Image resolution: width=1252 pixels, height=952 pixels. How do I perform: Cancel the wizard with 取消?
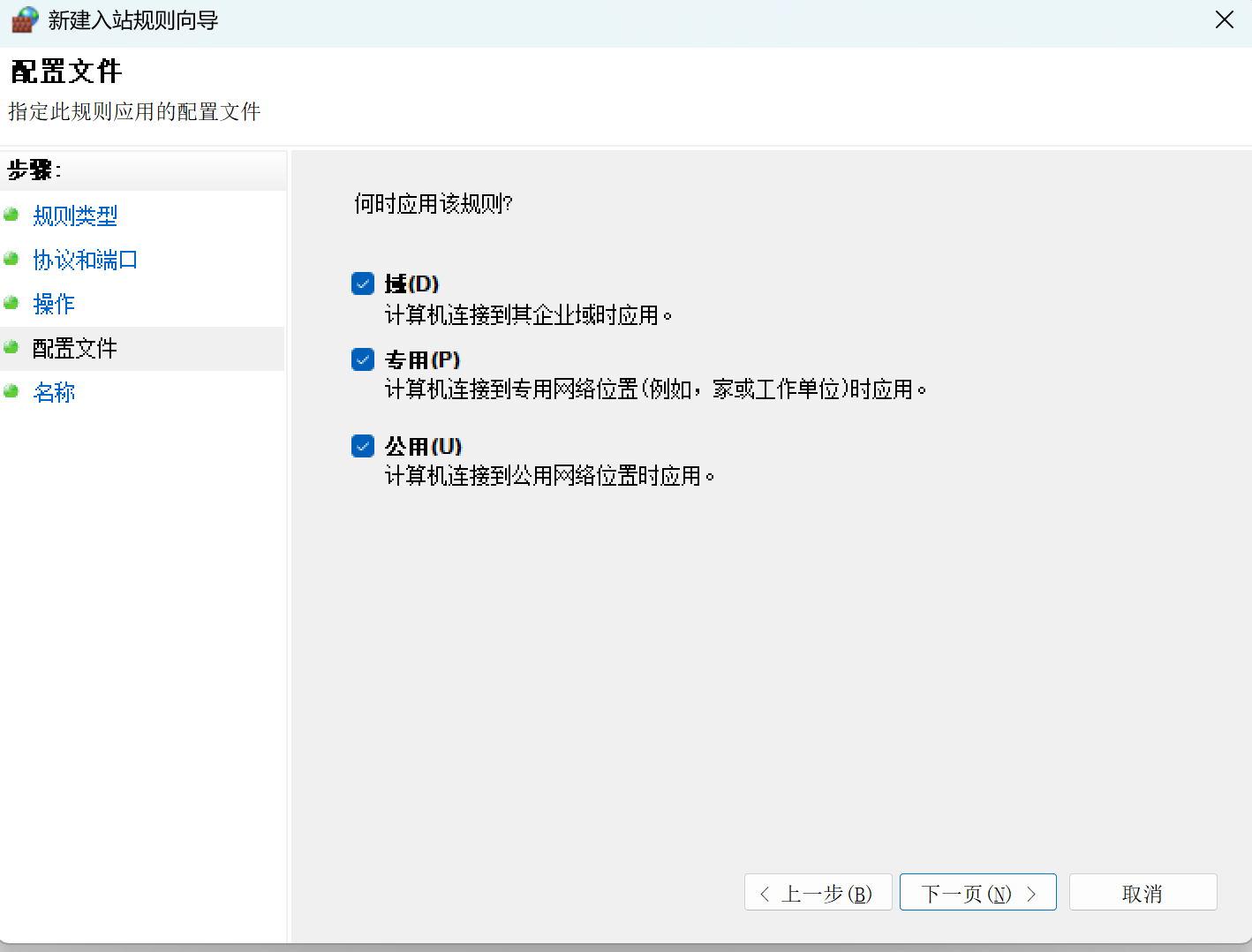[1143, 893]
